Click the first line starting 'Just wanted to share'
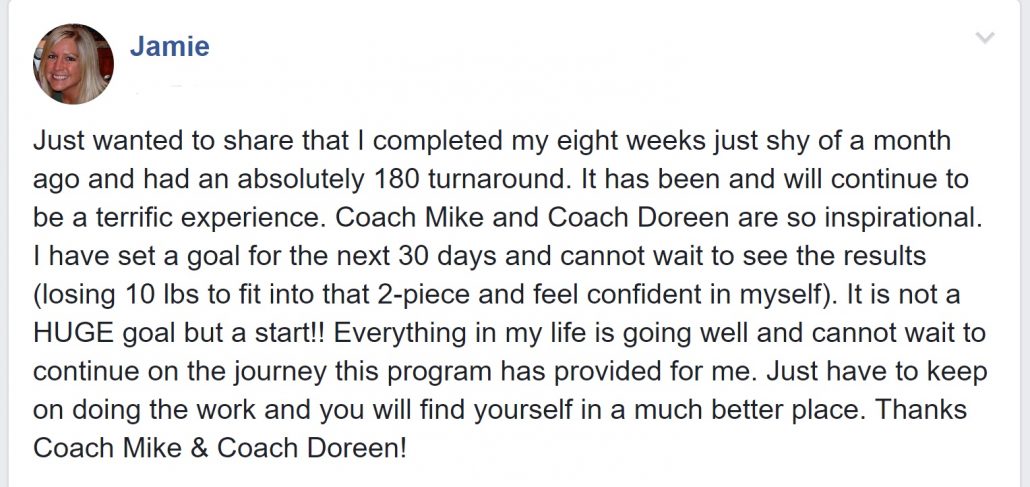Screen dimensions: 1030x487 491,141
